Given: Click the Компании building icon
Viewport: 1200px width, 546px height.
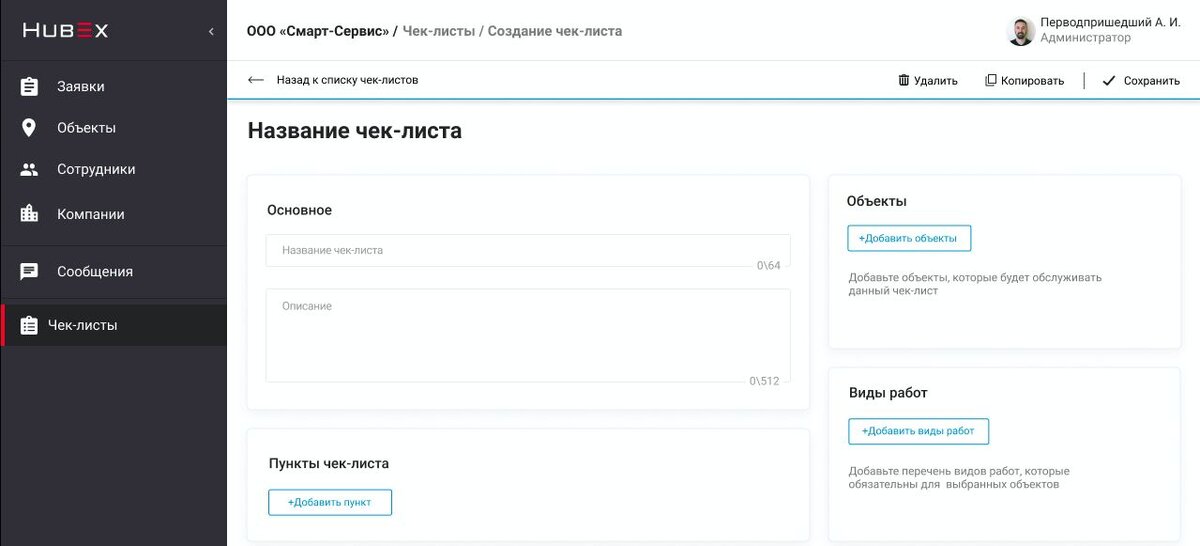Looking at the screenshot, I should (29, 214).
